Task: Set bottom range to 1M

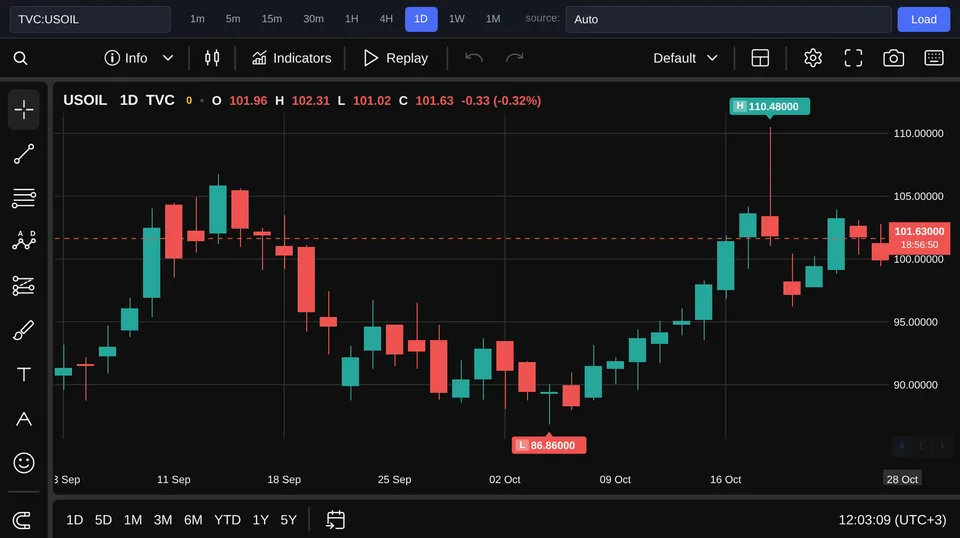Action: tap(133, 520)
